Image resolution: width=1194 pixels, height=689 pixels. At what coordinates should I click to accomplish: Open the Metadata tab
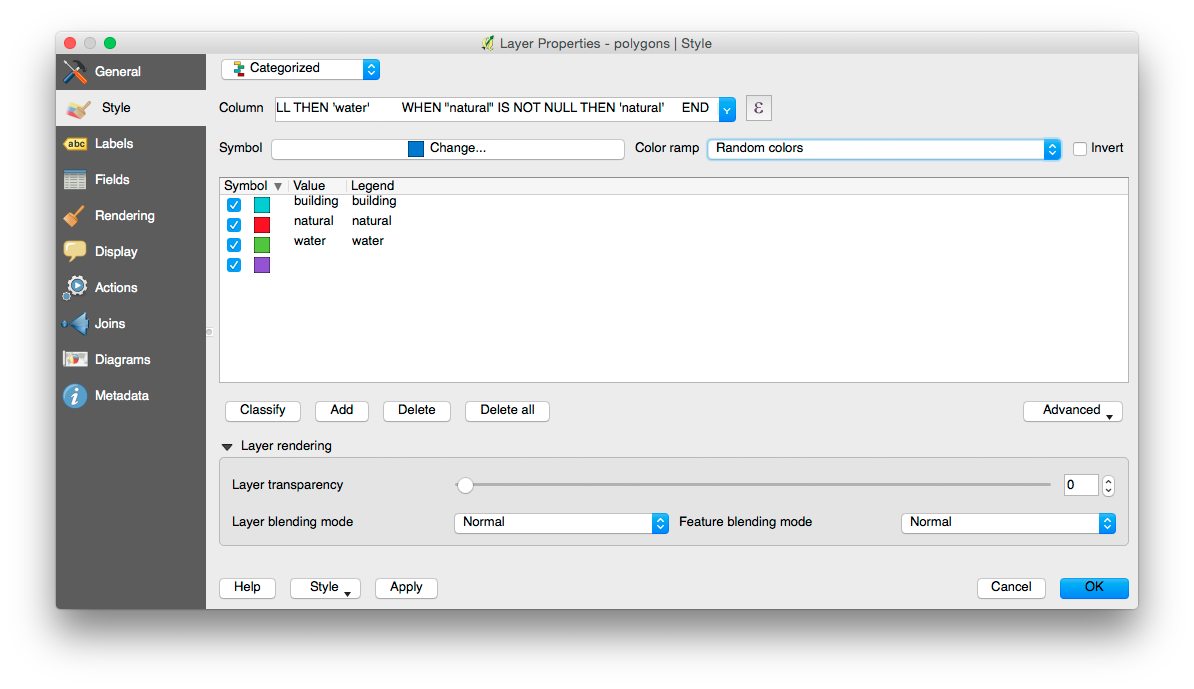131,396
